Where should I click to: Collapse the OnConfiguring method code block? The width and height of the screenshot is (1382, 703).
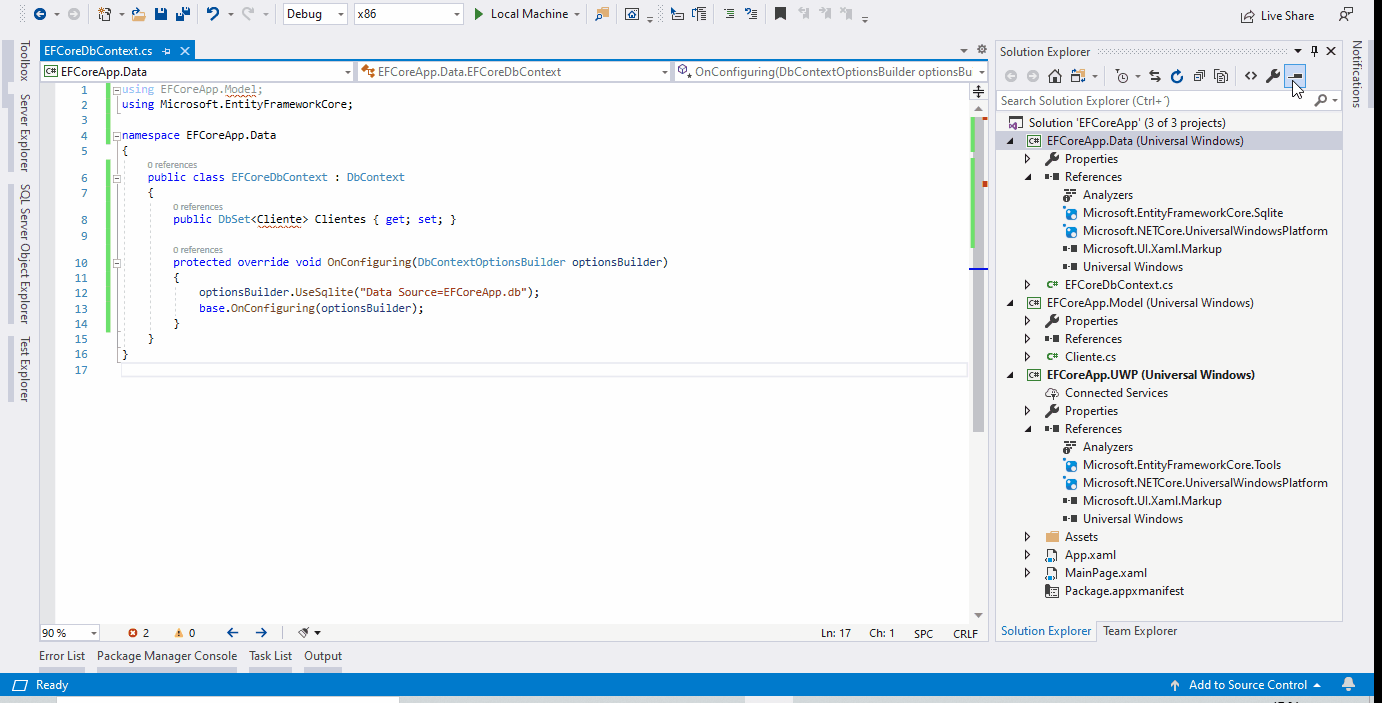116,263
